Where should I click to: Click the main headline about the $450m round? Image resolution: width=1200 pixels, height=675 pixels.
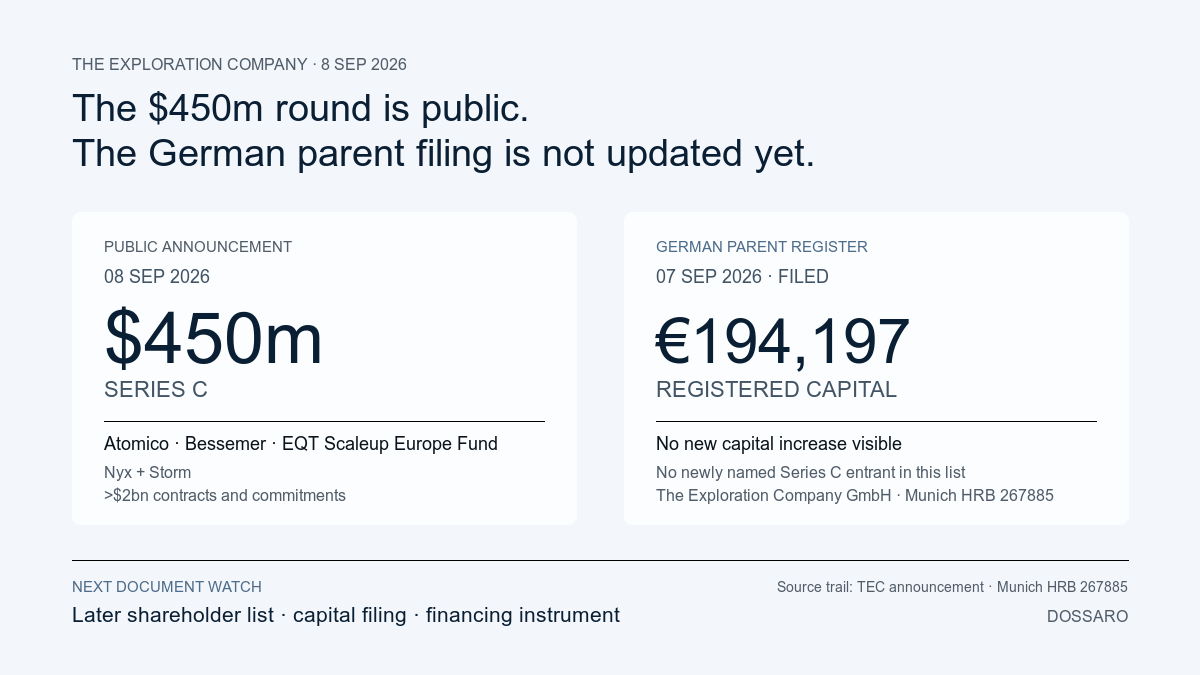pyautogui.click(x=444, y=130)
